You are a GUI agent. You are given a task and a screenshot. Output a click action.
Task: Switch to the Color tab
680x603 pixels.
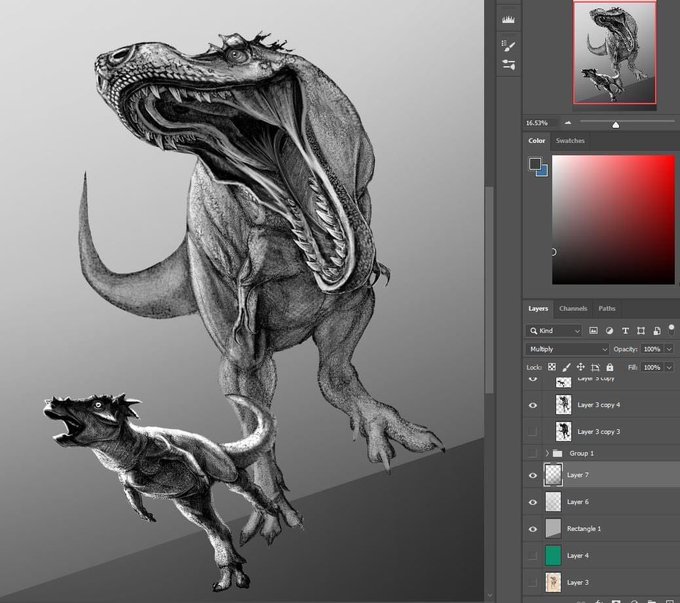tap(536, 141)
